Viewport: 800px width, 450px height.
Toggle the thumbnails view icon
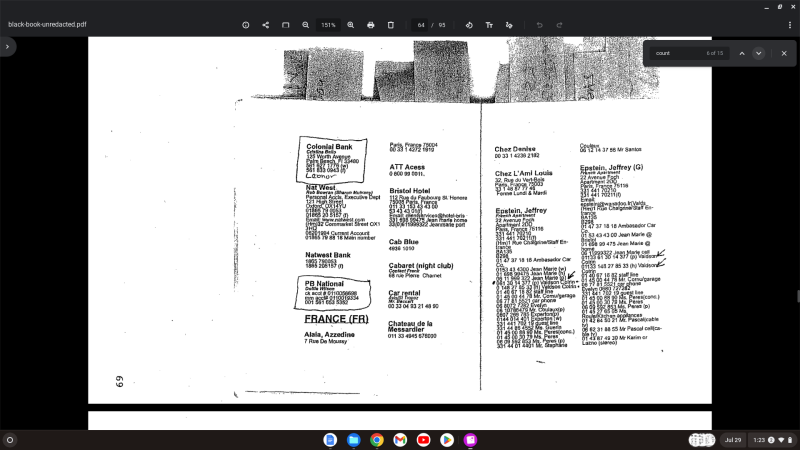285,25
